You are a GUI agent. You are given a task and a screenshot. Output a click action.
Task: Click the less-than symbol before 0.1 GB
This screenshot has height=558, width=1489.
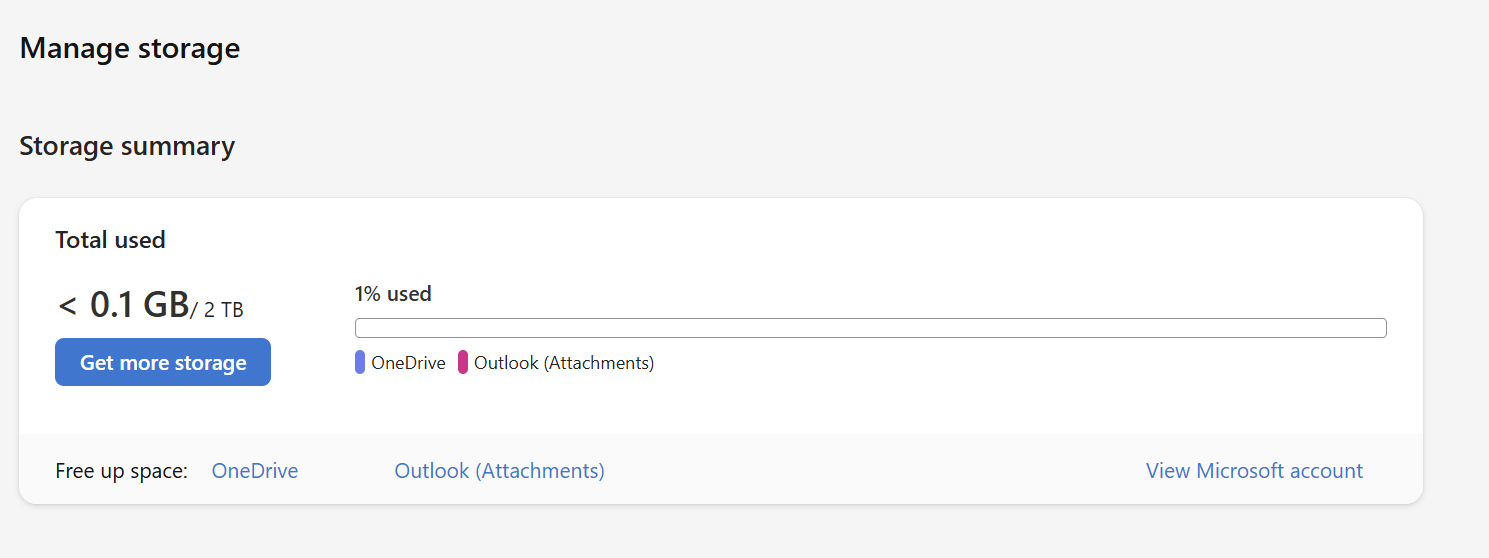(x=67, y=306)
